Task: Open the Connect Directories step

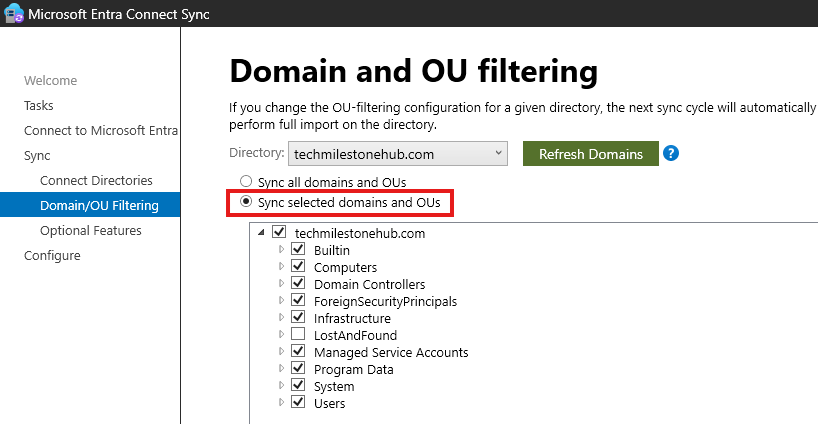Action: tap(97, 180)
